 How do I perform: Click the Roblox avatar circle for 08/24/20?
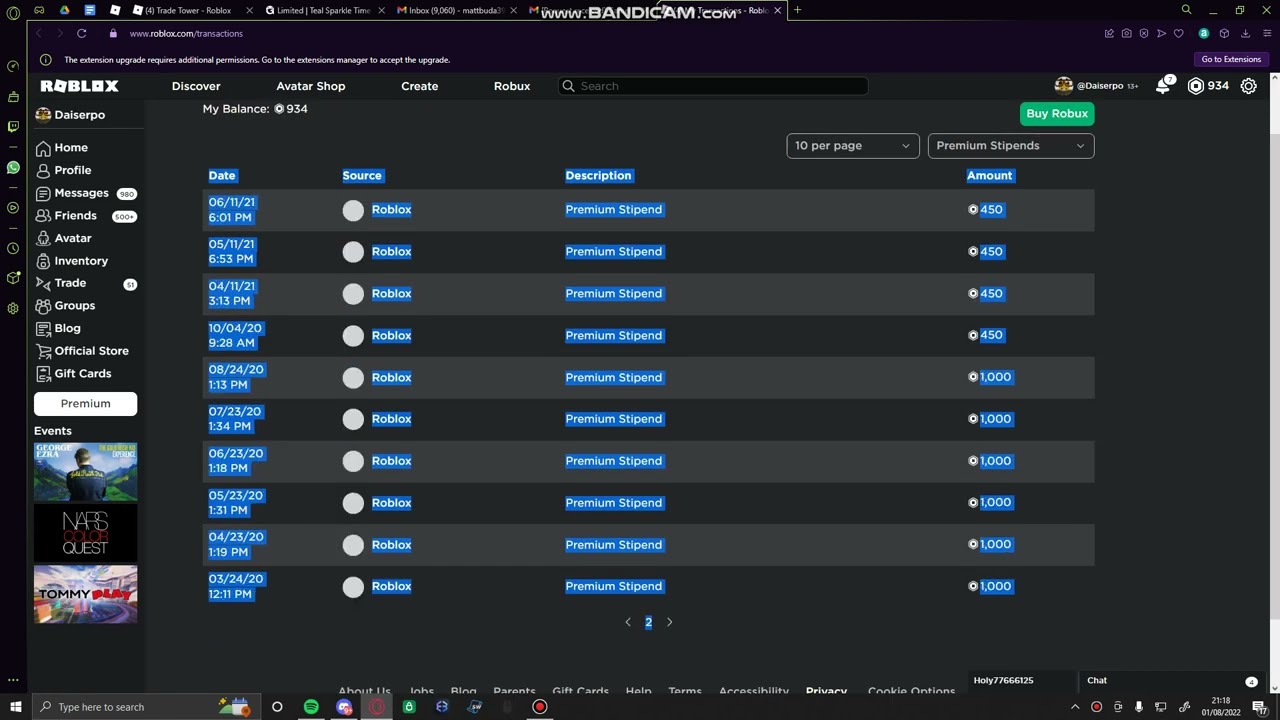[353, 378]
